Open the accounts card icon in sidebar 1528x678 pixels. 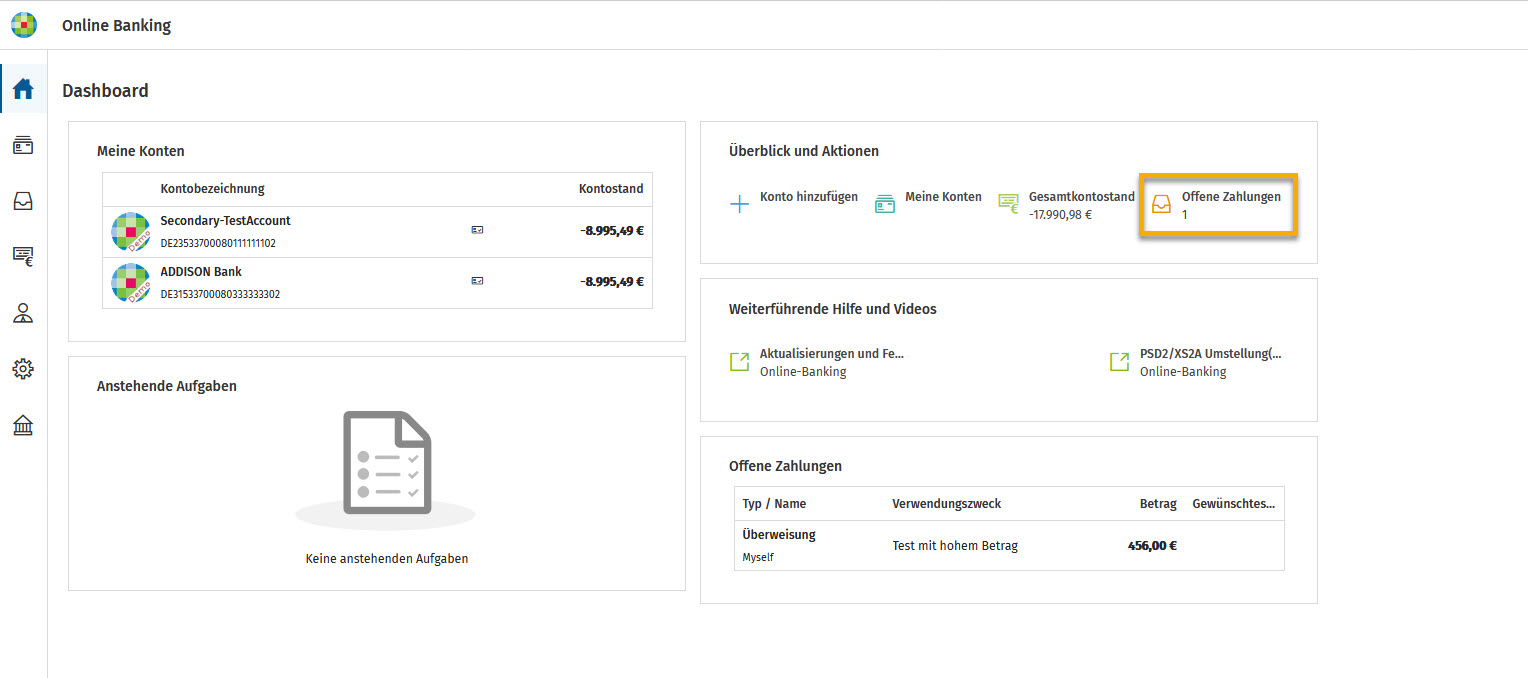tap(23, 146)
